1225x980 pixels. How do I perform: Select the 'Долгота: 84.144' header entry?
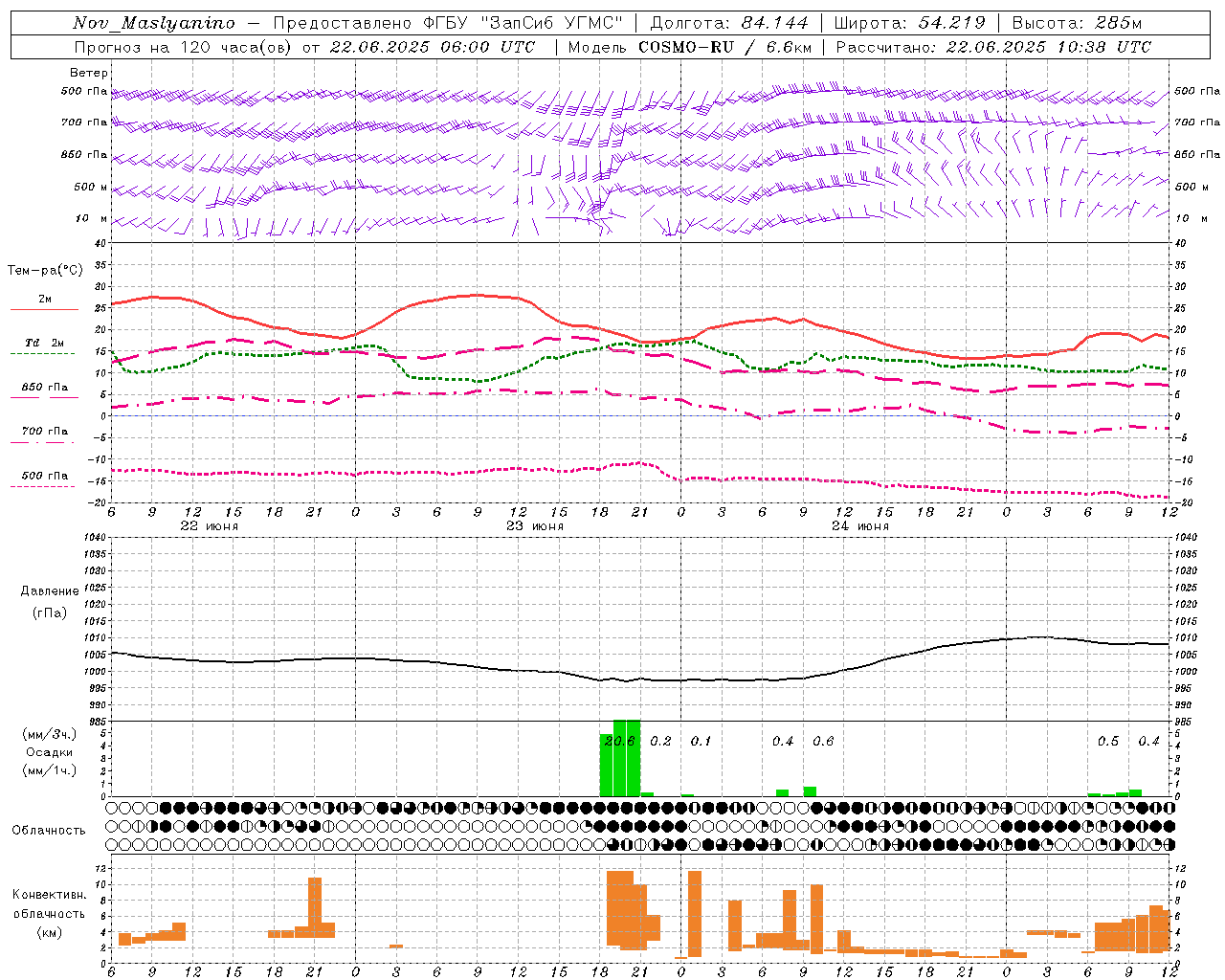pos(729,23)
